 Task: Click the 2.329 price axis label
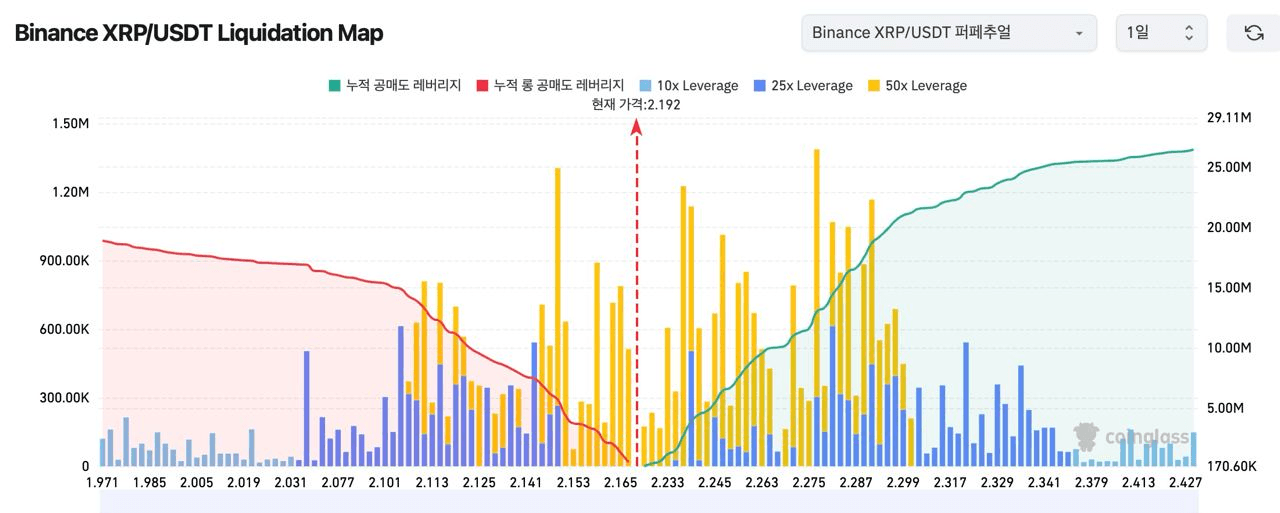(x=997, y=483)
